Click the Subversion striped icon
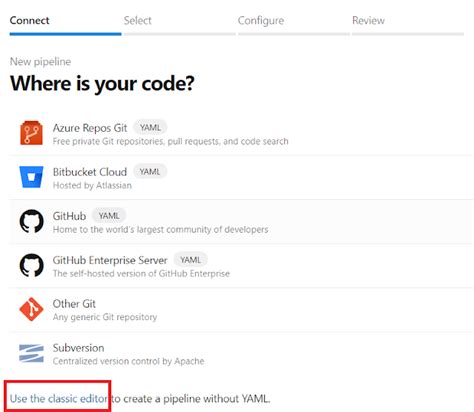The image size is (474, 412). pos(31,353)
